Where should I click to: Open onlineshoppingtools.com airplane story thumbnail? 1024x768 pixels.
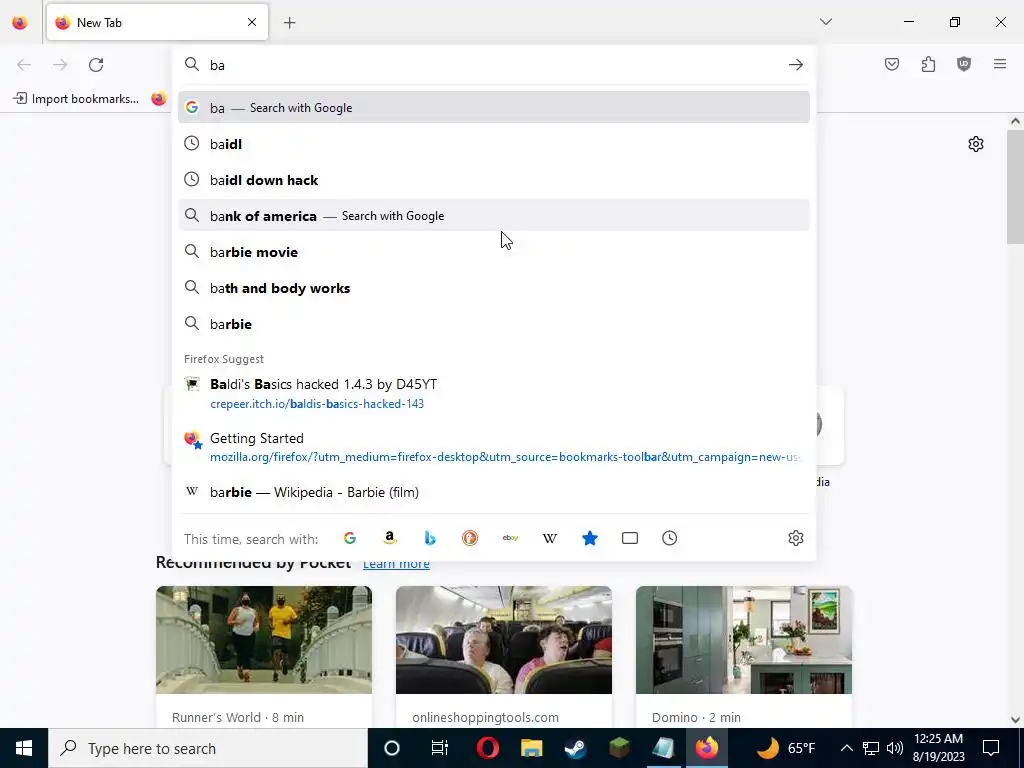[504, 640]
